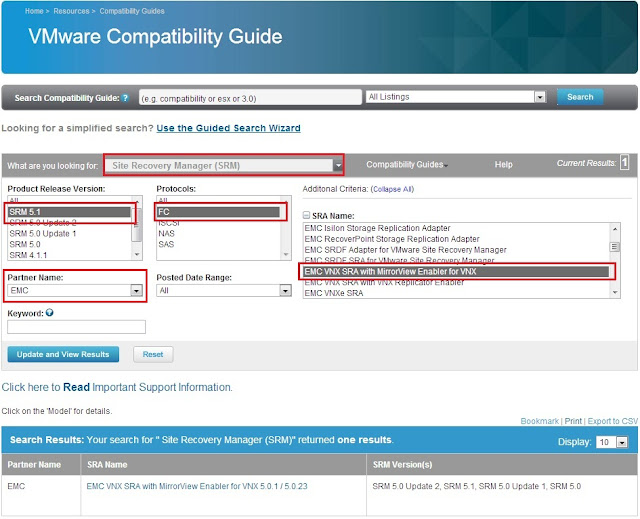This screenshot has height=519, width=640.
Task: Go to Home breadcrumb link
Action: point(34,11)
